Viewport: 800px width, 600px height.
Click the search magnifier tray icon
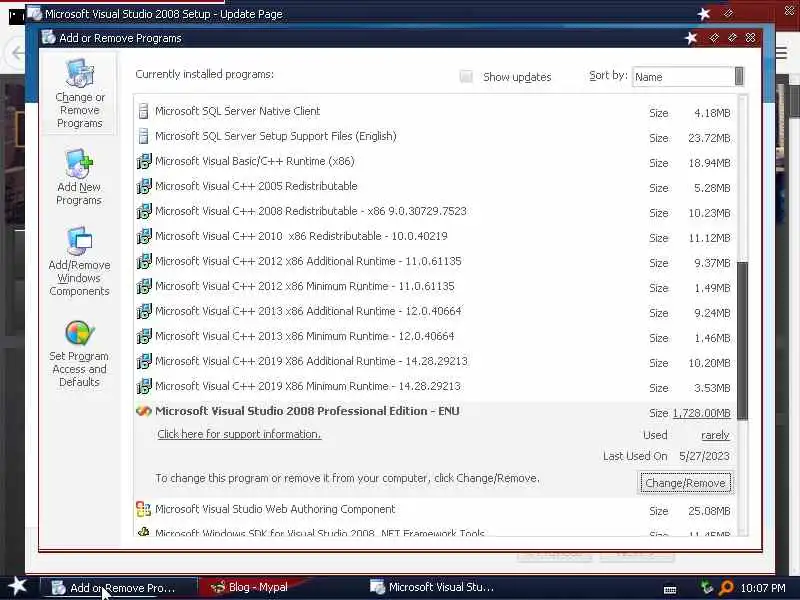pyautogui.click(x=726, y=588)
